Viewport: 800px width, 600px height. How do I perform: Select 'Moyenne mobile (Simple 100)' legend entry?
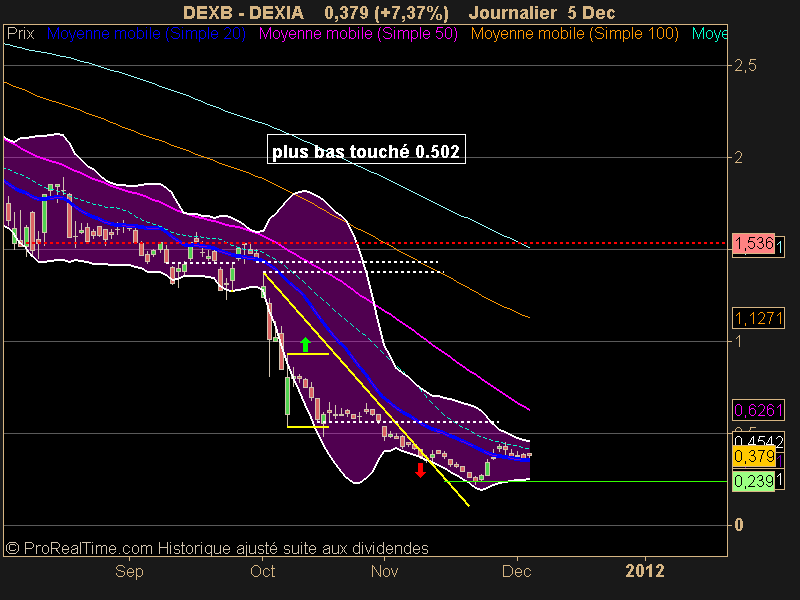574,34
